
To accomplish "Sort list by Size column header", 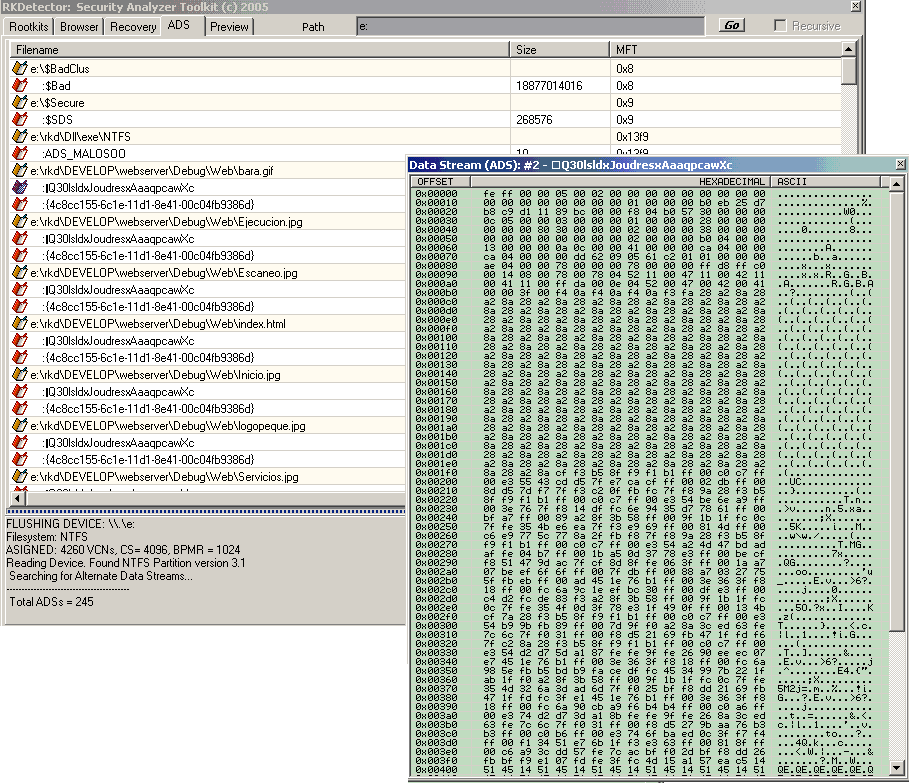I will (559, 49).
